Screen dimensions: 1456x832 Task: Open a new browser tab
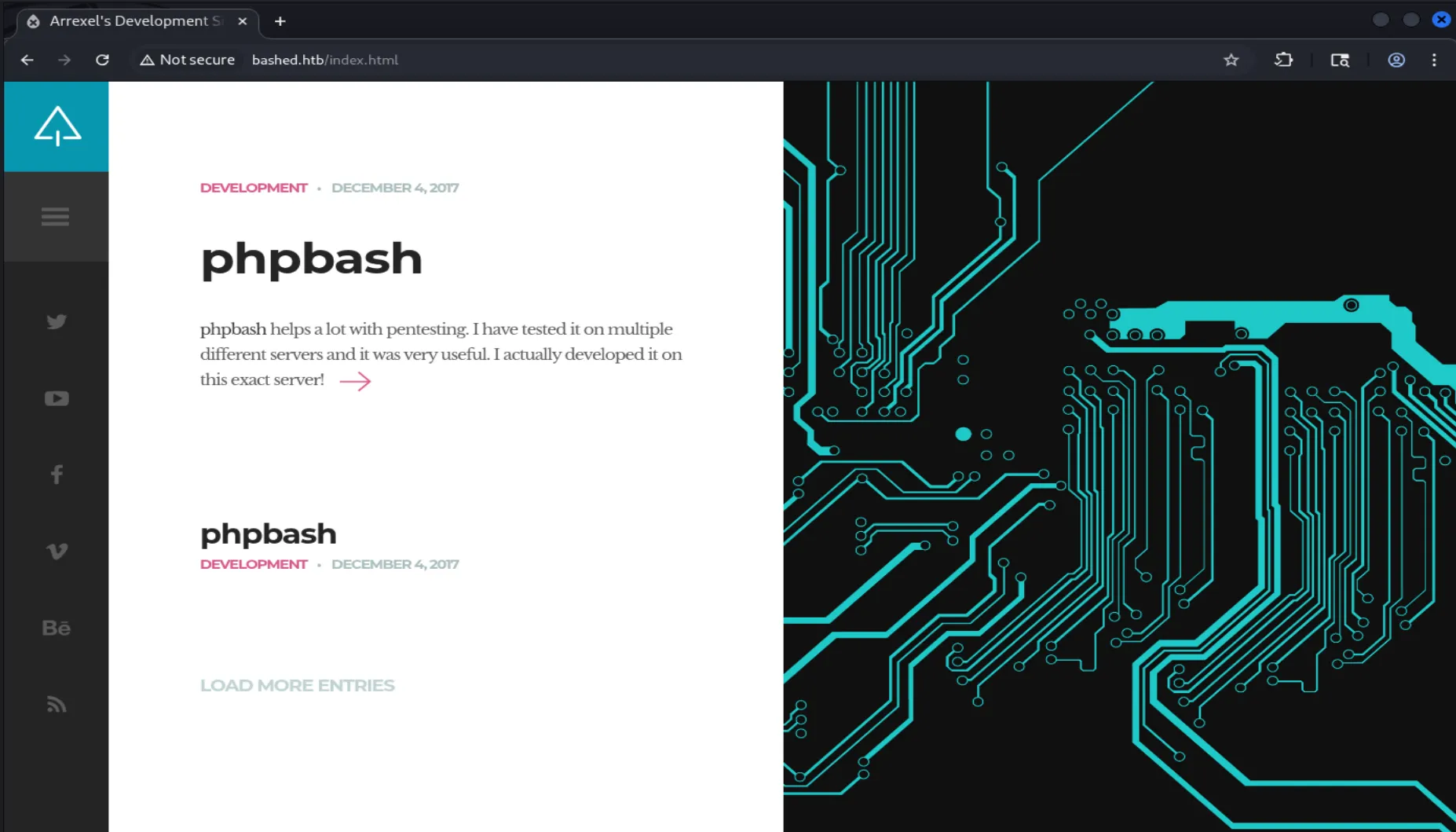tap(280, 21)
